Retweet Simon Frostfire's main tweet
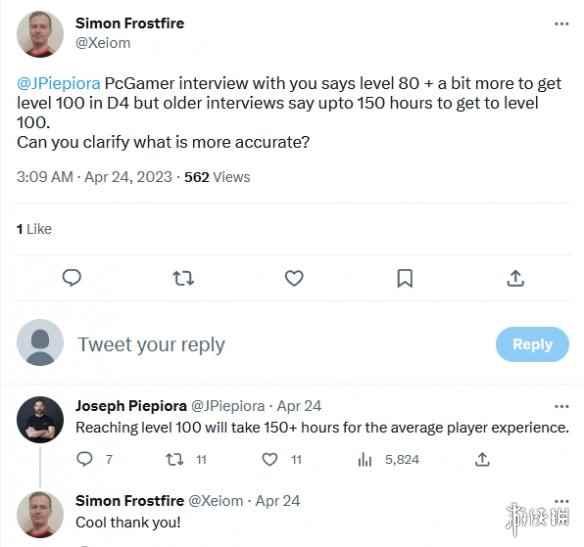584x547 pixels. tap(183, 278)
